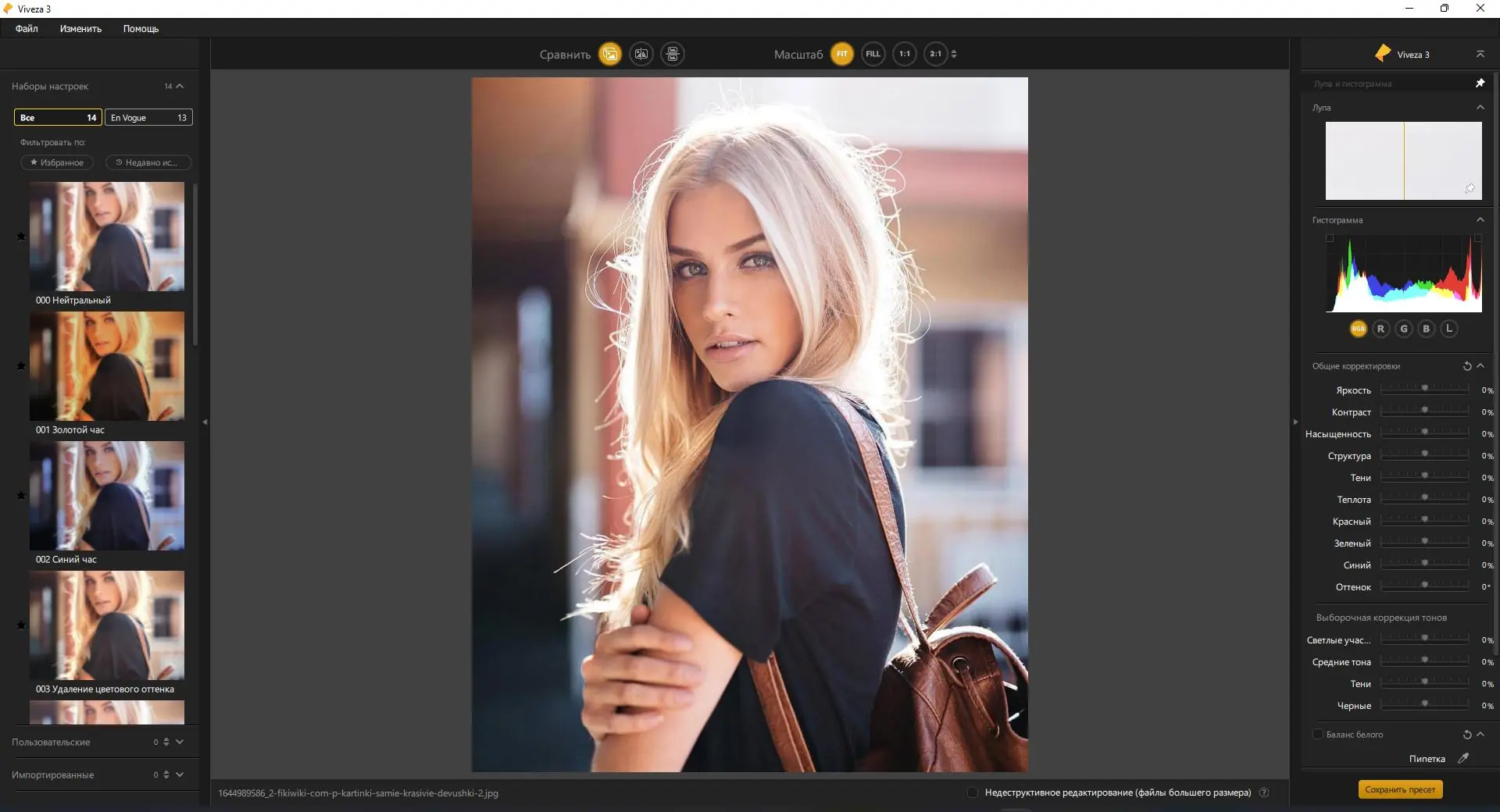Viewport: 1500px width, 812px height.
Task: Reset the general adjustments section
Action: click(x=1467, y=366)
